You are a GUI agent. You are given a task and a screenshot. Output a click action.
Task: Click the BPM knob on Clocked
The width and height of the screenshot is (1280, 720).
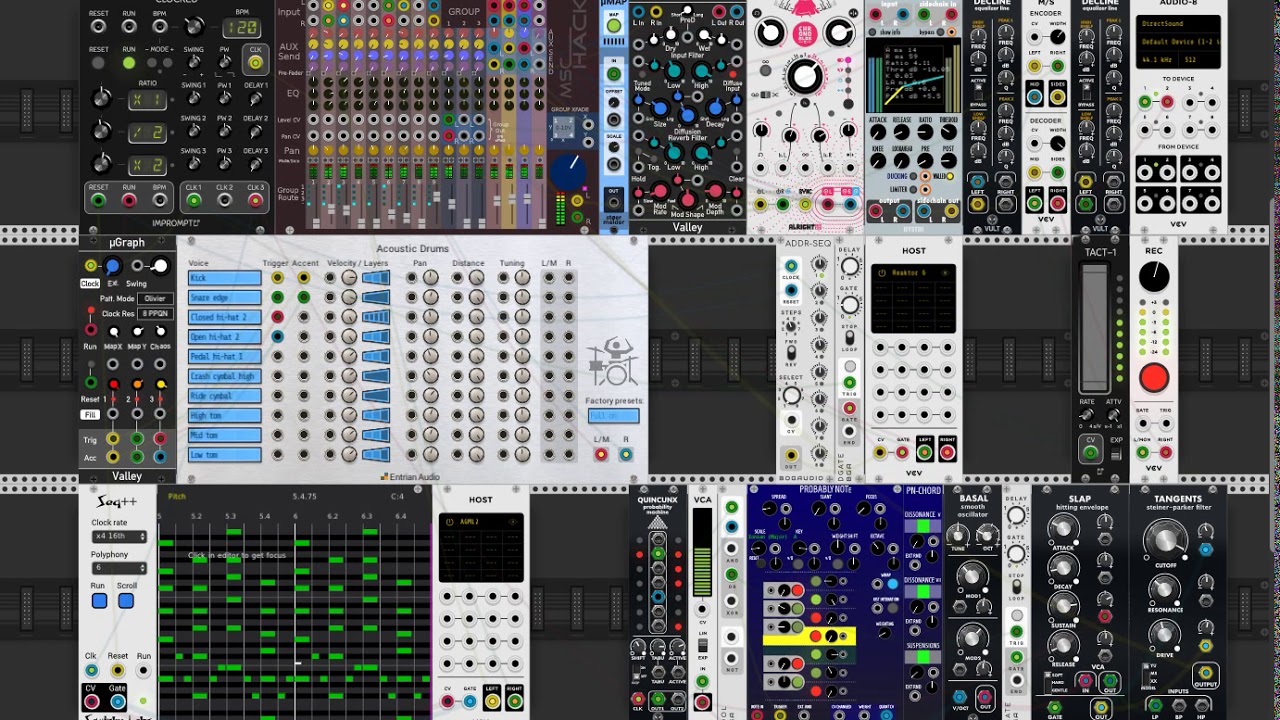pos(194,27)
